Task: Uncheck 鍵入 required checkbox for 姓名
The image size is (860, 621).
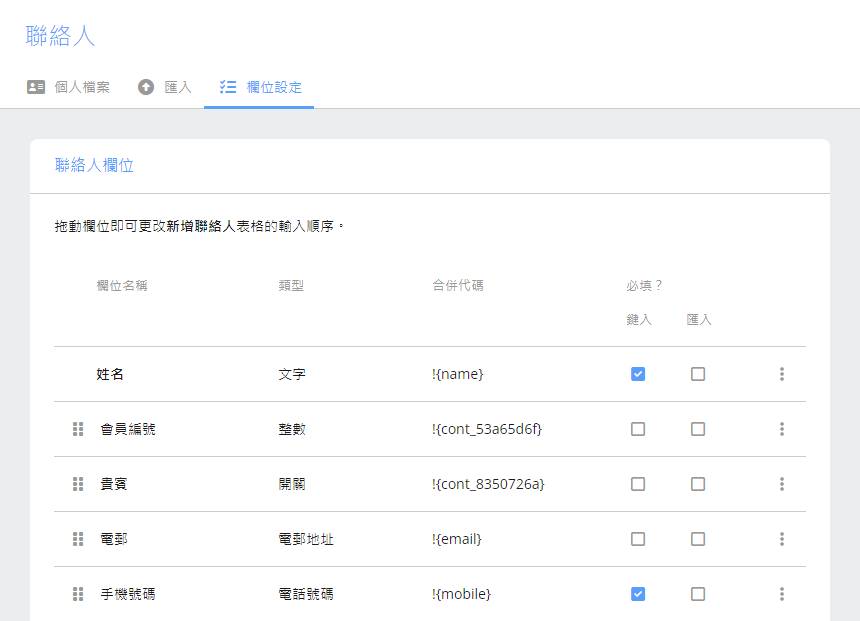Action: 638,374
